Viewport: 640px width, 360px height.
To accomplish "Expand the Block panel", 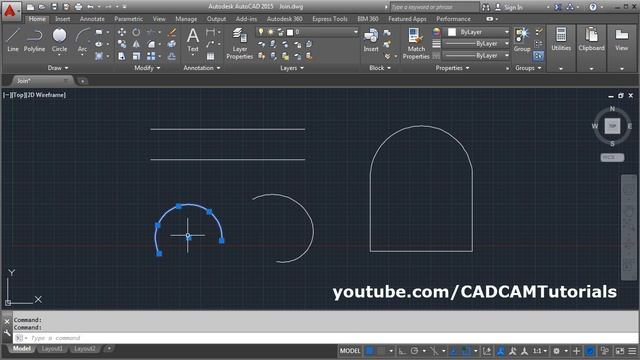I will coord(380,68).
